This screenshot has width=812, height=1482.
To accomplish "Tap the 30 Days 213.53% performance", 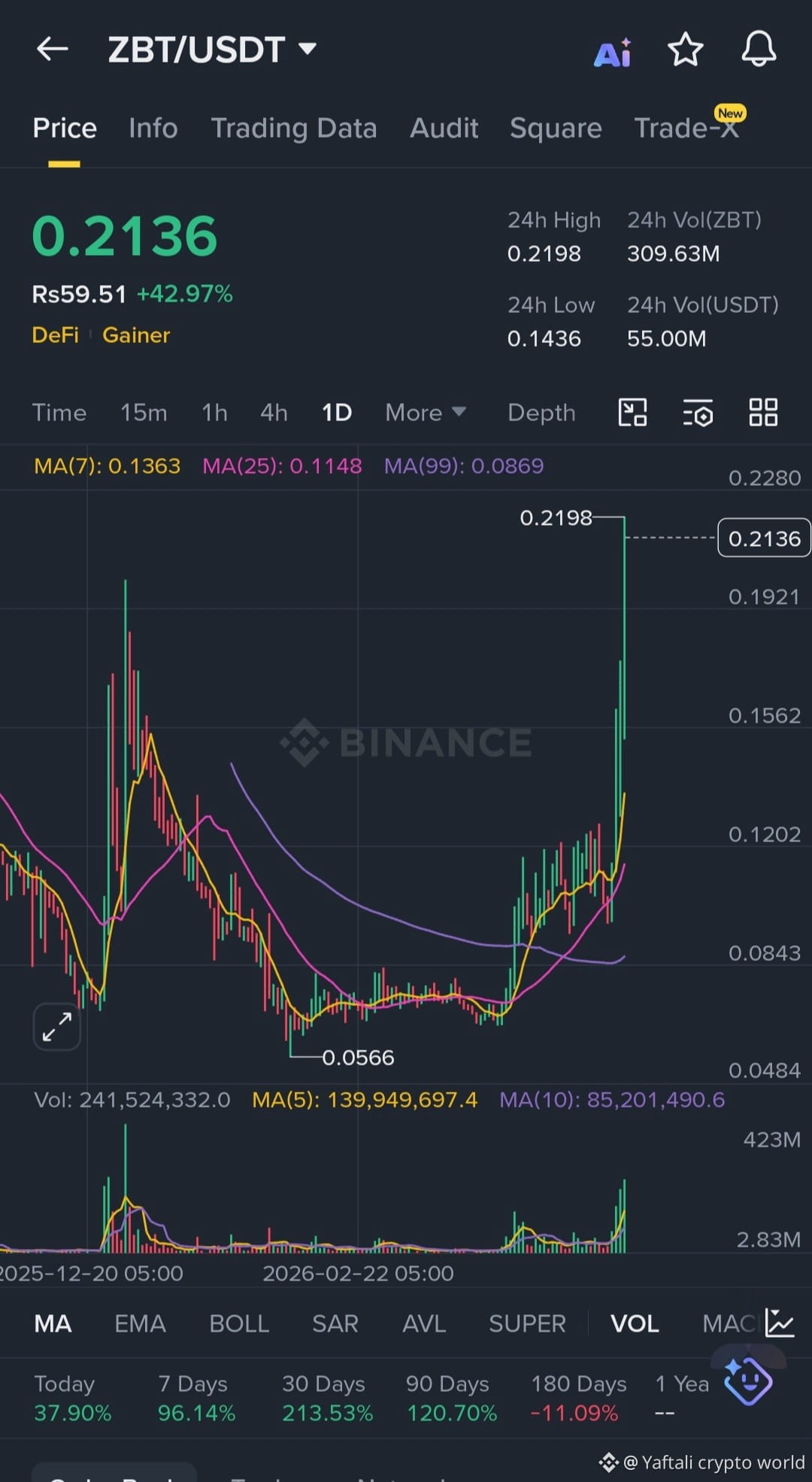I will 327,1399.
